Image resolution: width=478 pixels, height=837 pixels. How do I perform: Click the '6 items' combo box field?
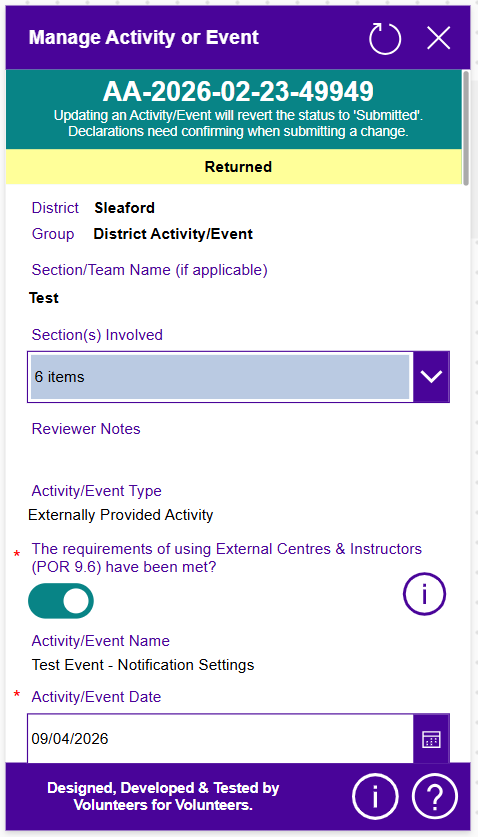(220, 377)
